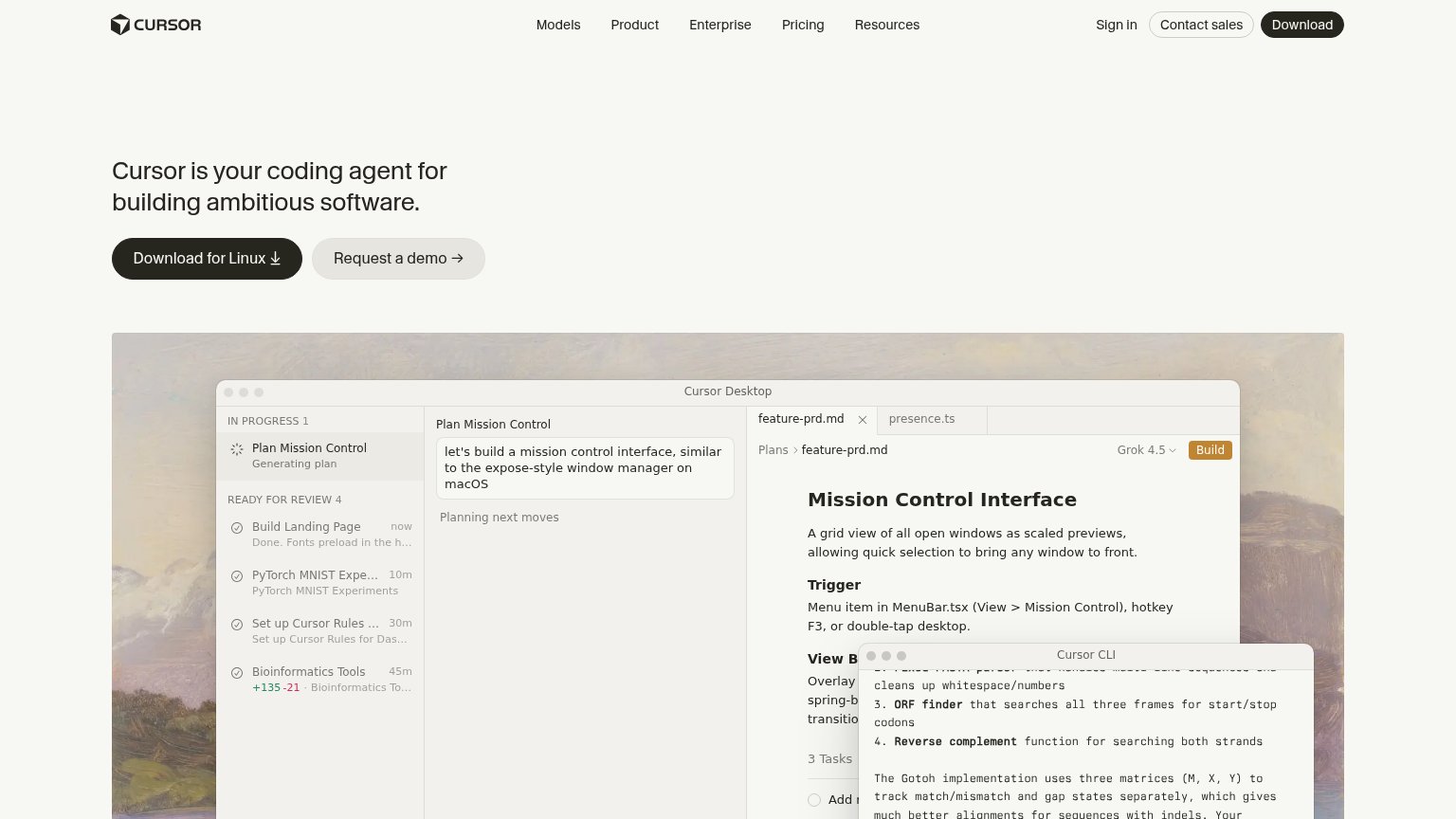
Task: Click the check circle icon for PyTorch MNIST
Action: [x=237, y=576]
